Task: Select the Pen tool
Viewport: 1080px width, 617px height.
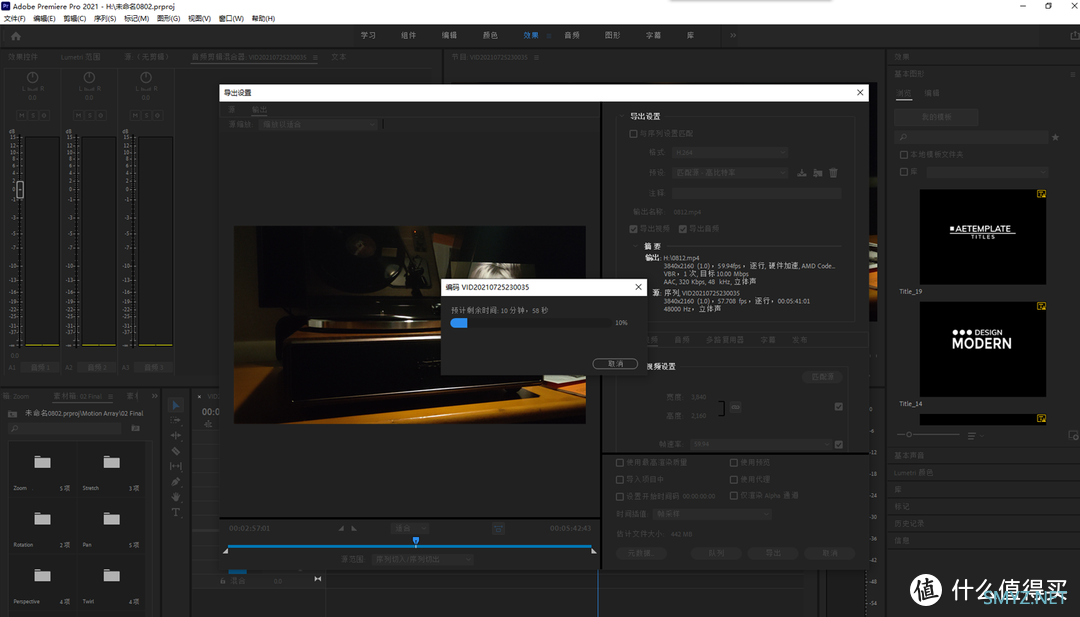Action: click(x=176, y=481)
